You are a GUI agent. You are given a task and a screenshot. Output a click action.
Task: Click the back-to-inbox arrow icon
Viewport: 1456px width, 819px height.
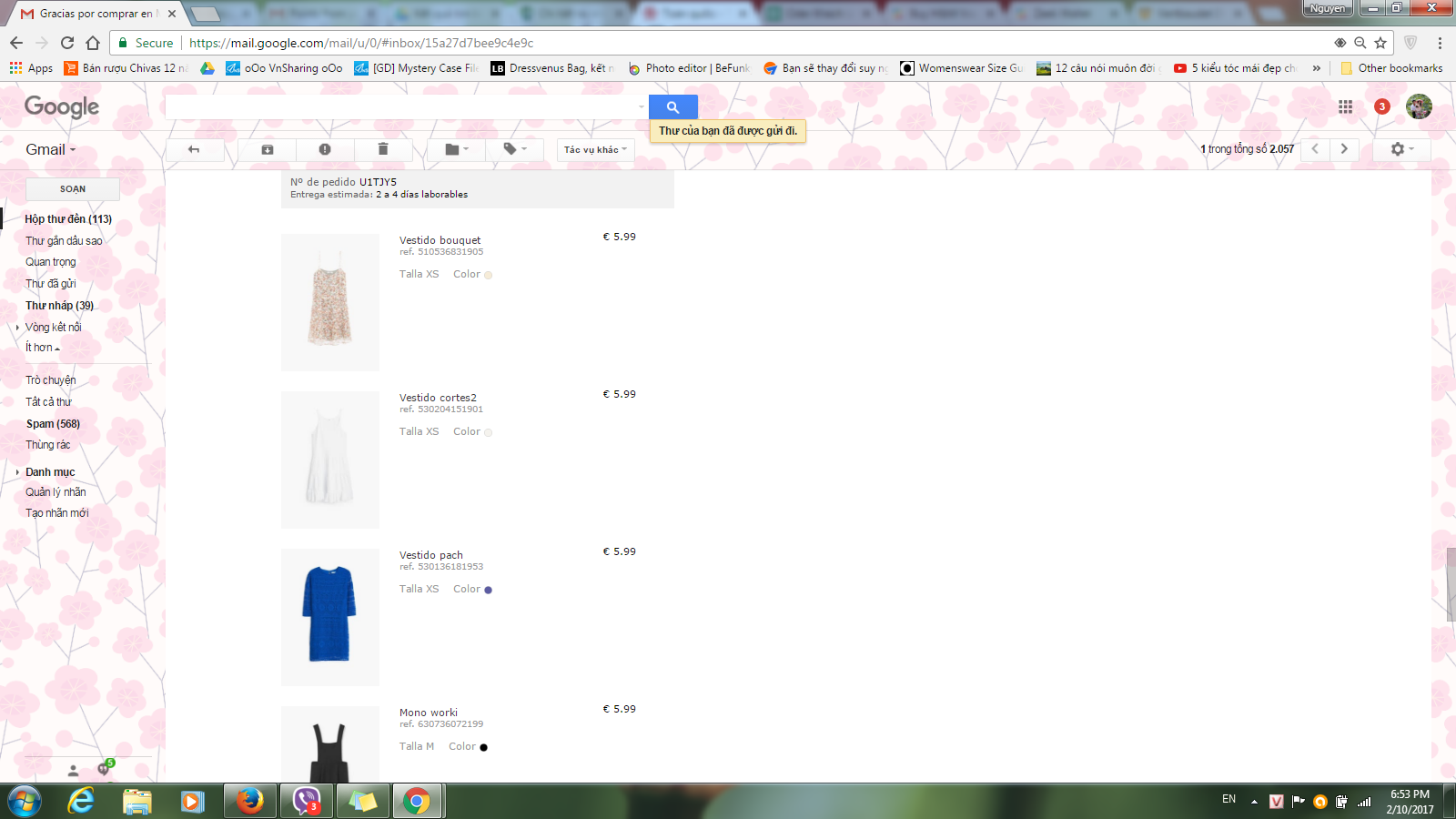(194, 149)
